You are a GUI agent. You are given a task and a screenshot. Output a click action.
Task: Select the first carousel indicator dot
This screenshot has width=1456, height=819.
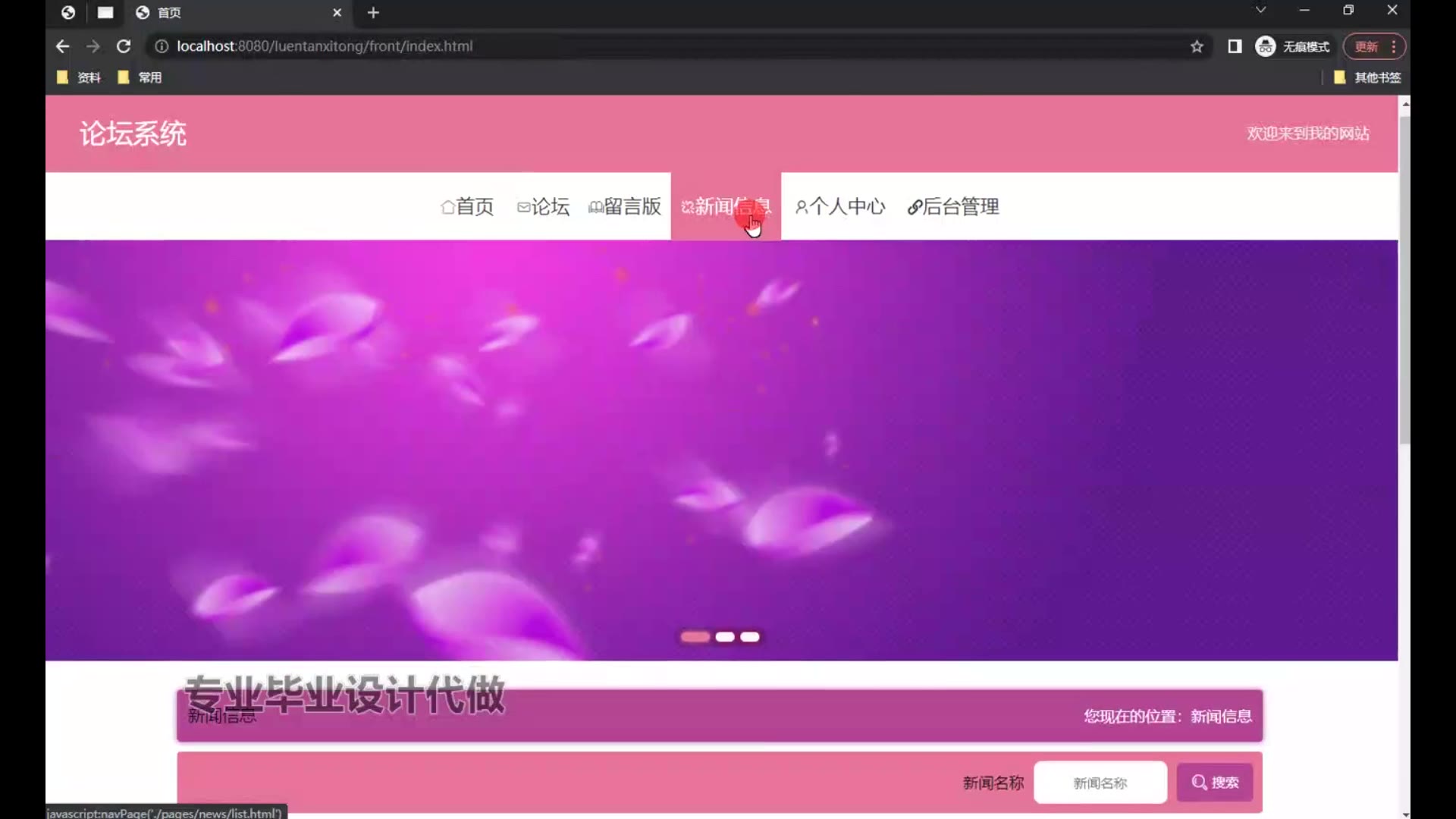[695, 637]
